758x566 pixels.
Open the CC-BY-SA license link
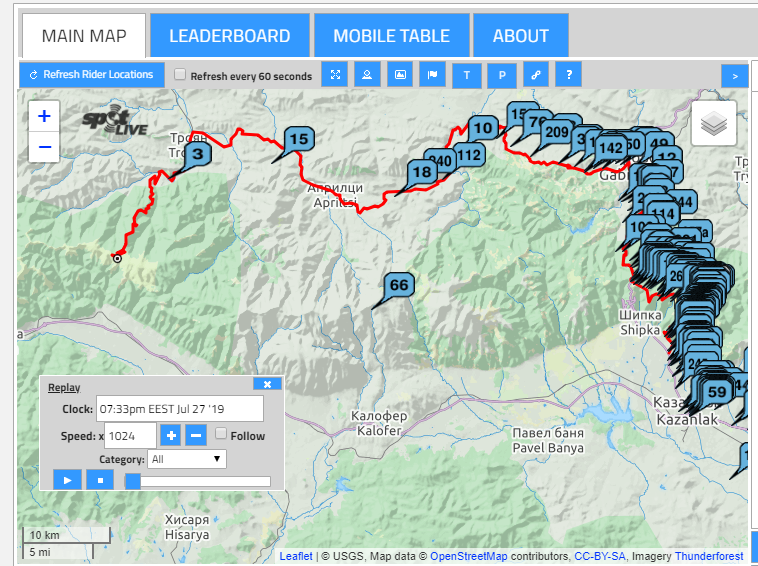599,556
